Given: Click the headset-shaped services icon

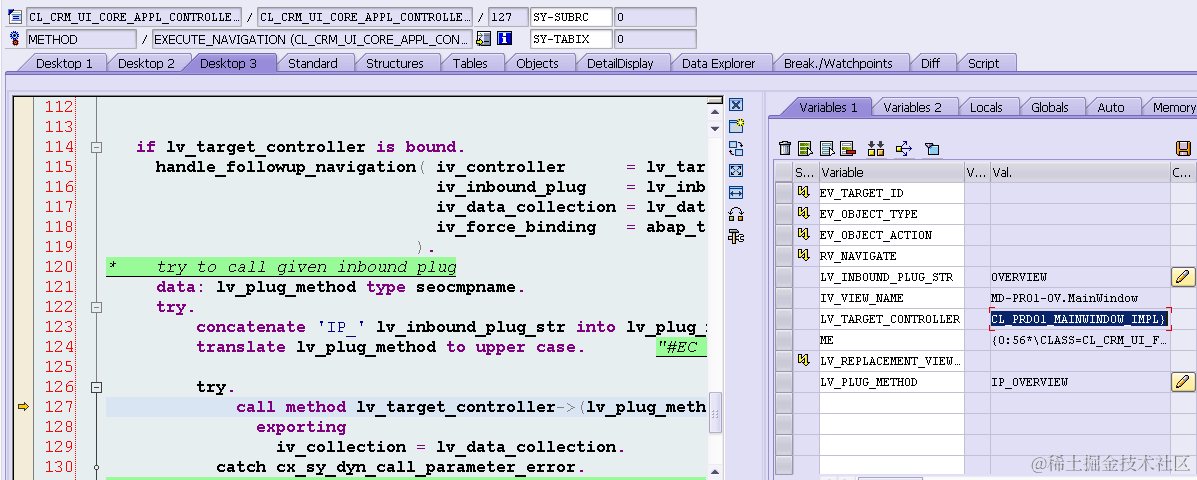Looking at the screenshot, I should tap(736, 214).
